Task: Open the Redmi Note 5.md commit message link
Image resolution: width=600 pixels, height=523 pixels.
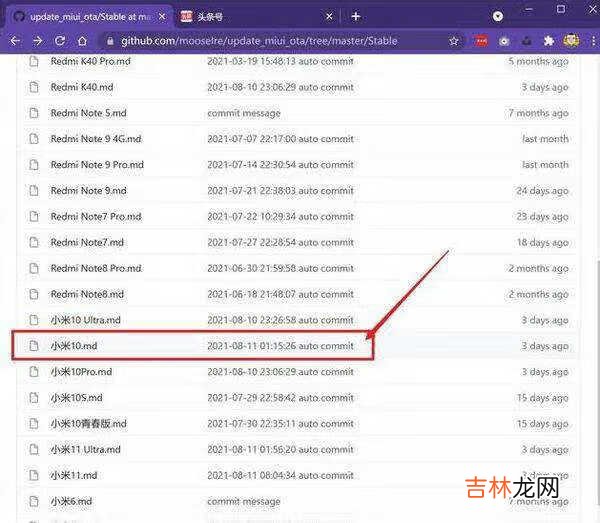Action: 243,113
